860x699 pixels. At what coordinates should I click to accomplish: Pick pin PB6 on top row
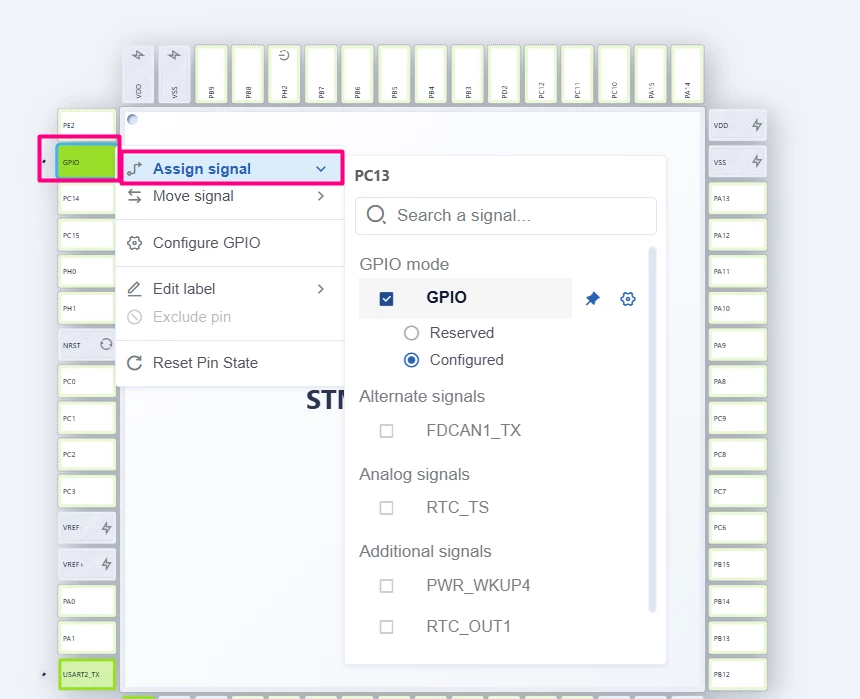tap(358, 74)
